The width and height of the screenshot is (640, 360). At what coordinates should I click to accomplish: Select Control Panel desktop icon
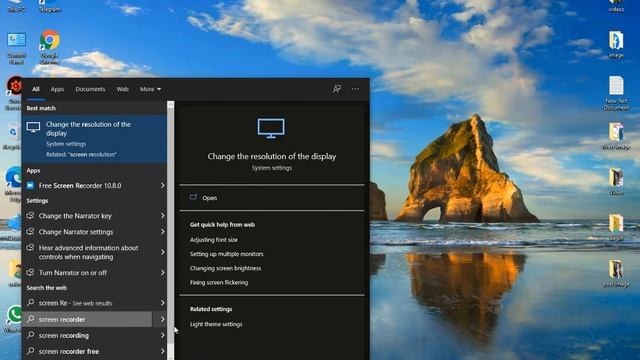(x=17, y=48)
